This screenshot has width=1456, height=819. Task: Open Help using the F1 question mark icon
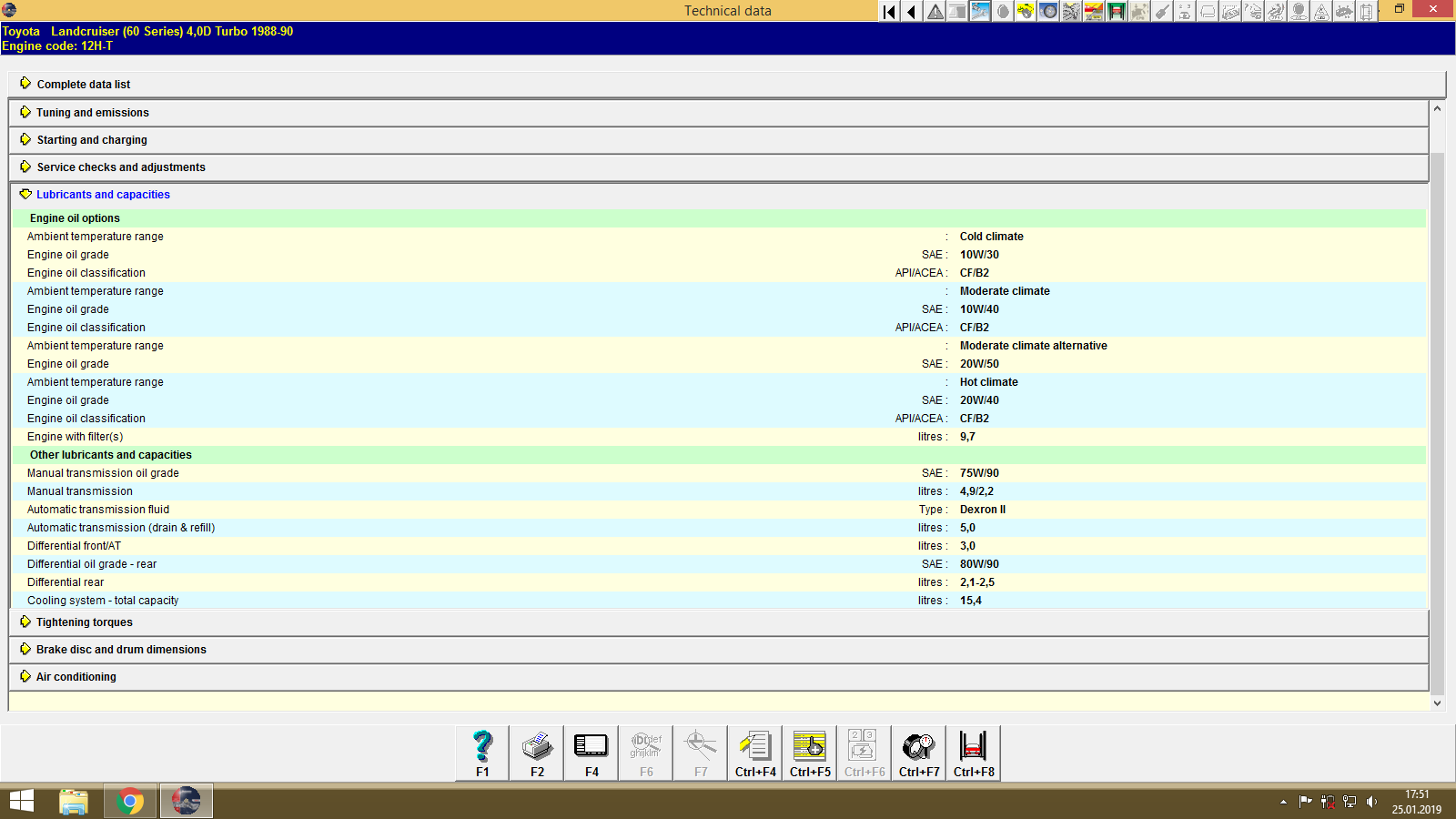click(x=481, y=746)
